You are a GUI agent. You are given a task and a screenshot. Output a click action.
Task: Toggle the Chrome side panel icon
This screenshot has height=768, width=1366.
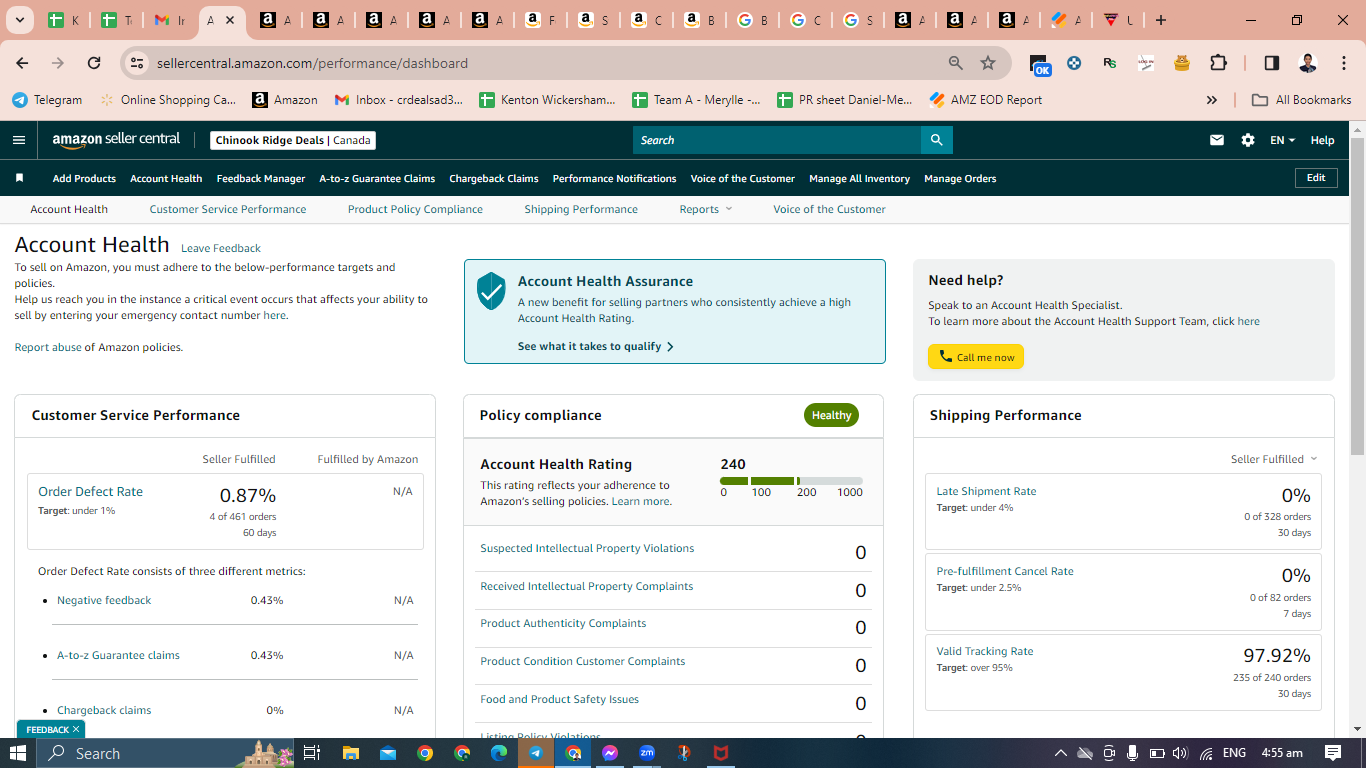tap(1272, 63)
